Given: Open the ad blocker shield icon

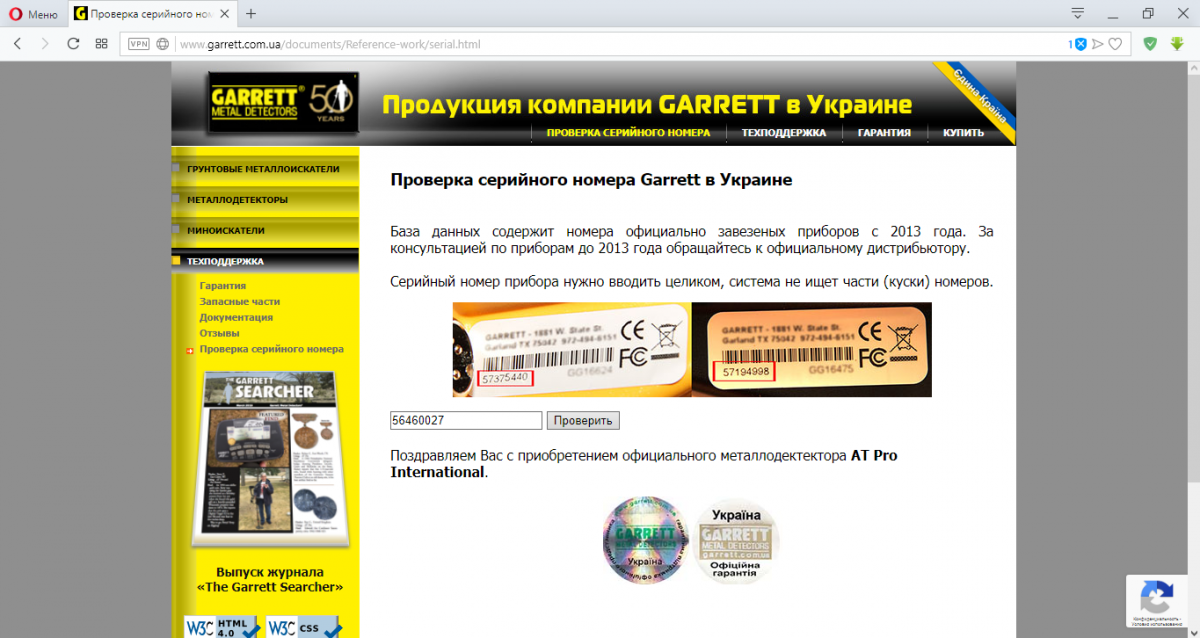Looking at the screenshot, I should coord(1080,44).
